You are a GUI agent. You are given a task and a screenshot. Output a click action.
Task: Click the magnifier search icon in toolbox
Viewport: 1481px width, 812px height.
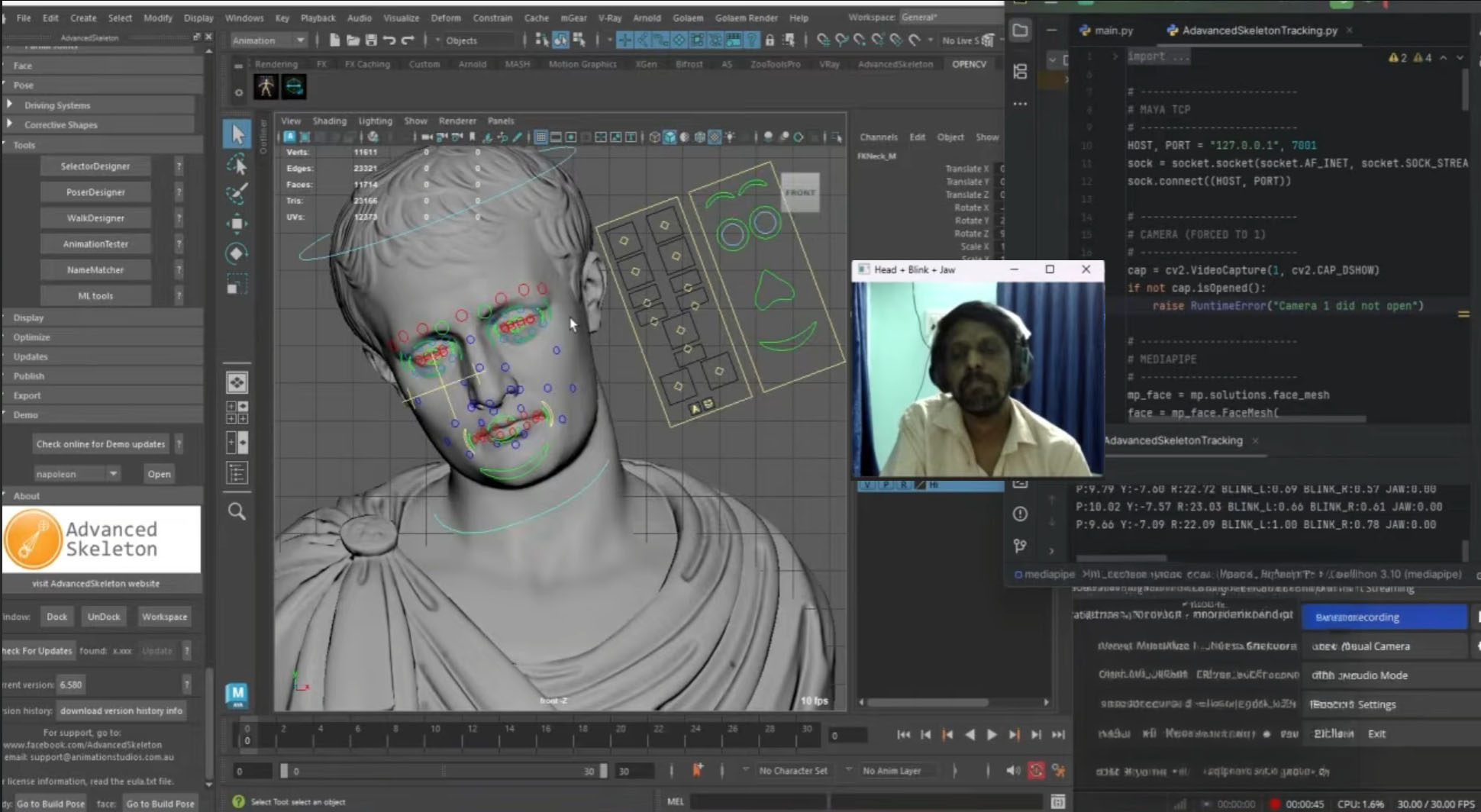point(237,511)
